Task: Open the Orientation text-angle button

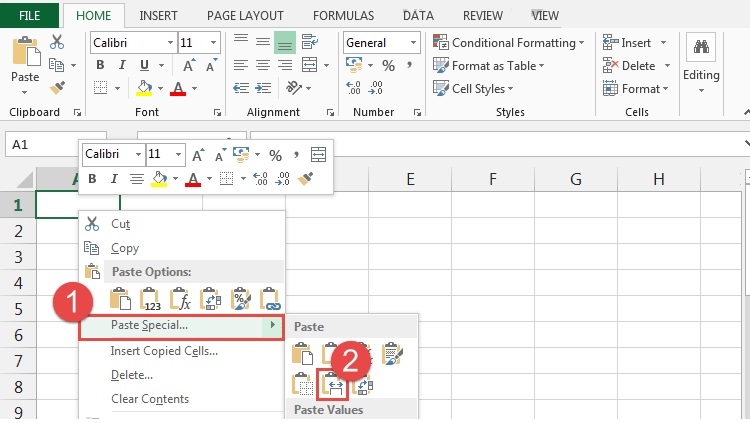Action: point(294,88)
